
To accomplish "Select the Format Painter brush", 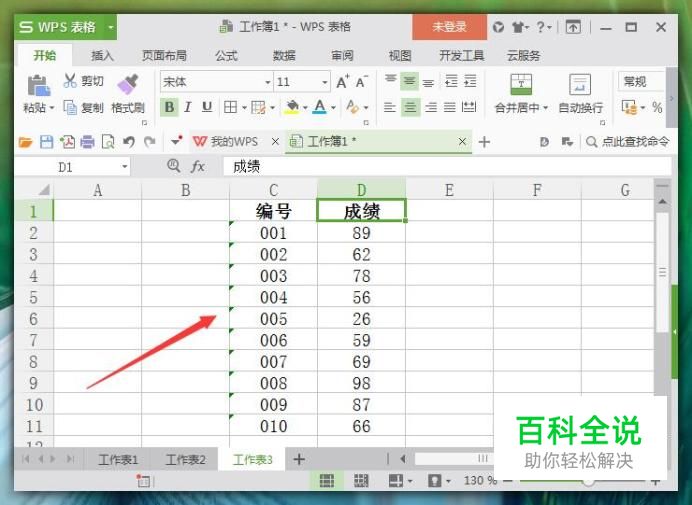I will pyautogui.click(x=128, y=84).
